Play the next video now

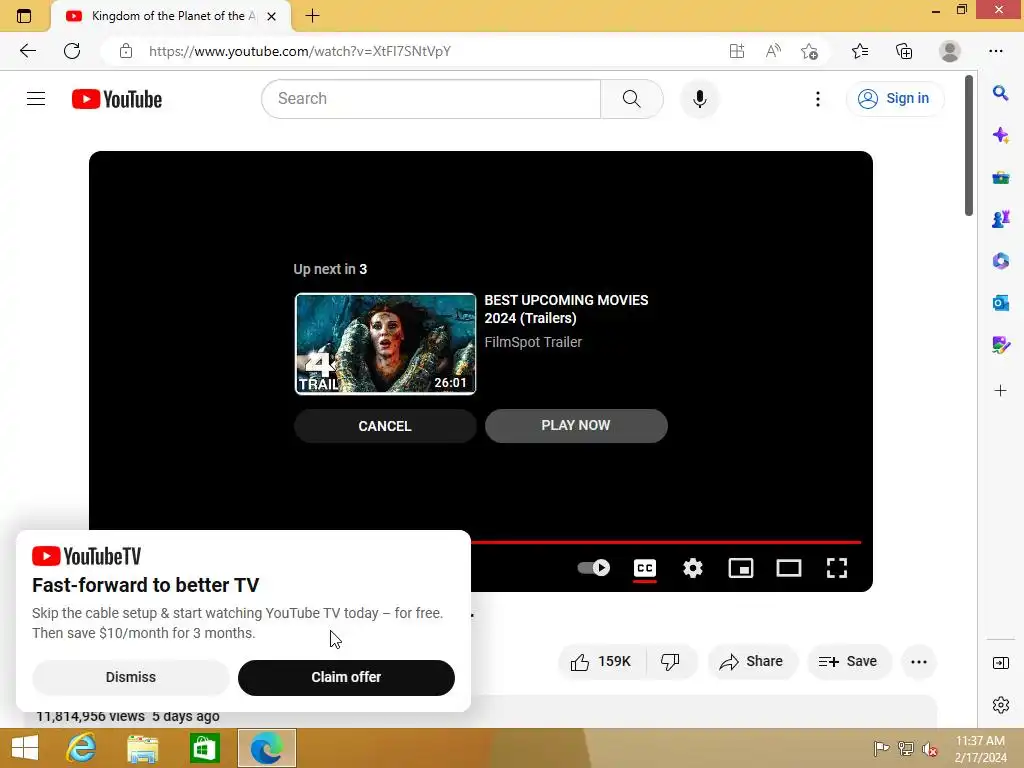tap(576, 426)
